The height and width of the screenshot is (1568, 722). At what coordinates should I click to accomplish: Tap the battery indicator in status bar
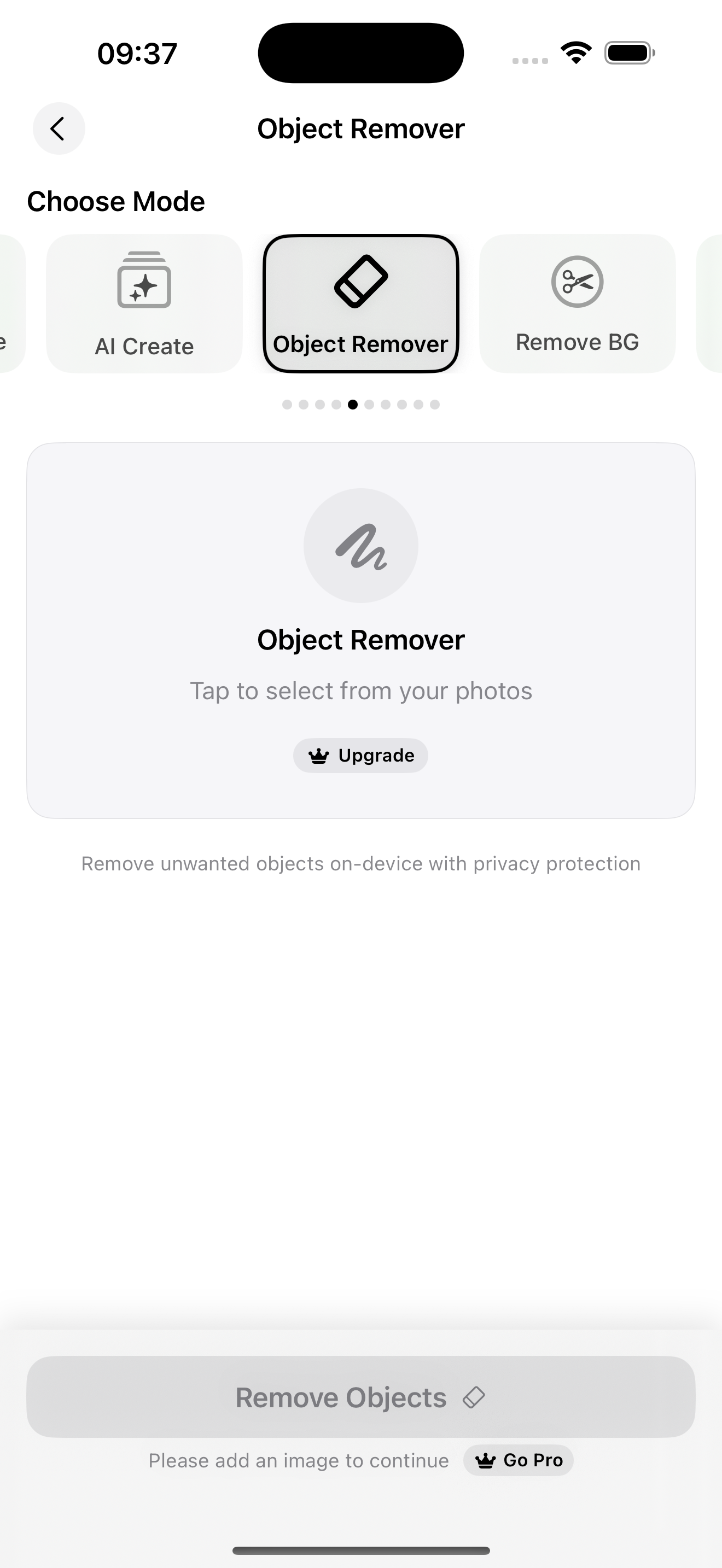pos(630,53)
